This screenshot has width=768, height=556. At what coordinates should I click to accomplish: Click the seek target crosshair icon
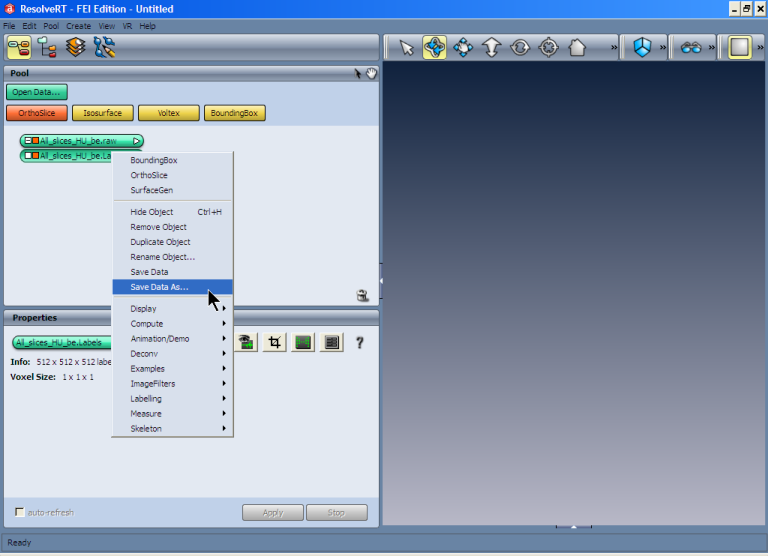[548, 47]
